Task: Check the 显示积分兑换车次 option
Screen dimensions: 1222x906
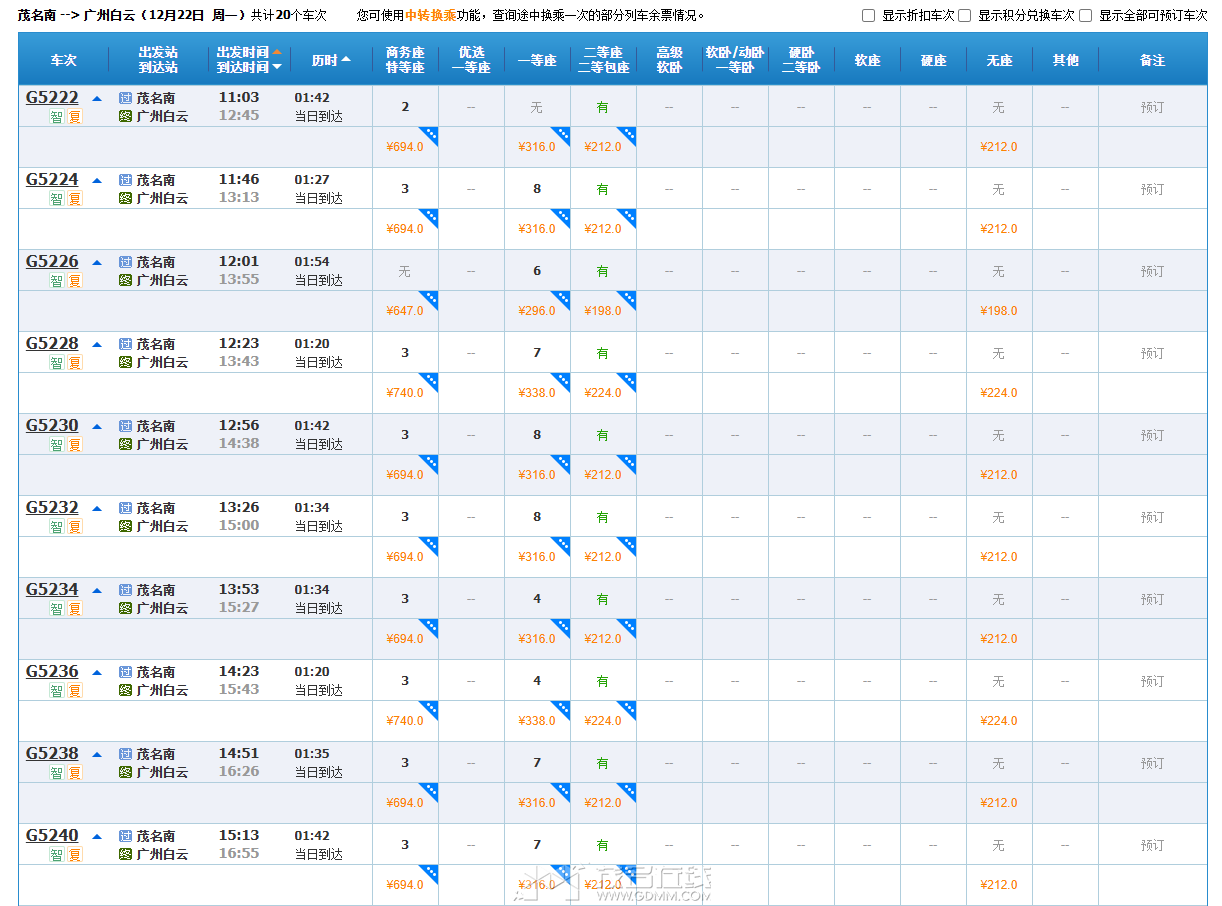Action: click(x=964, y=16)
